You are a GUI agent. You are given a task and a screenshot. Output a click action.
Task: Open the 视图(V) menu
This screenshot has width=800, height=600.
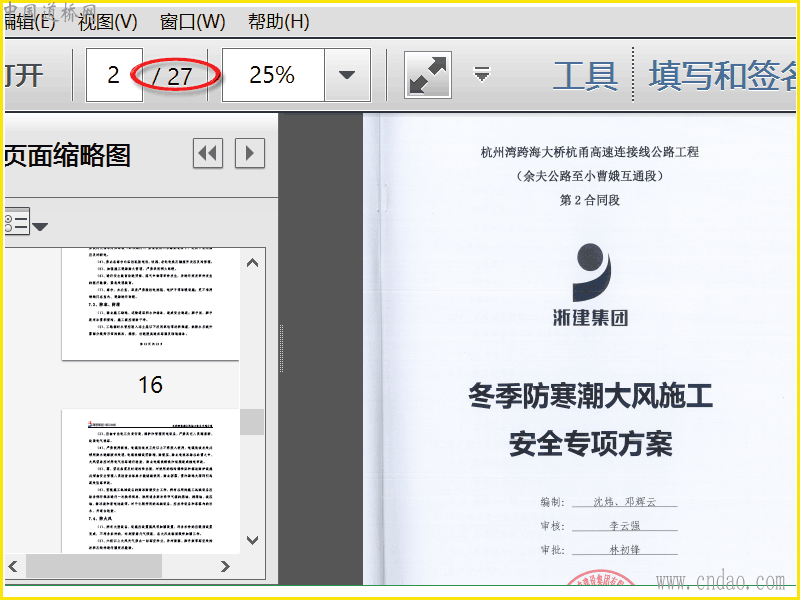click(108, 22)
